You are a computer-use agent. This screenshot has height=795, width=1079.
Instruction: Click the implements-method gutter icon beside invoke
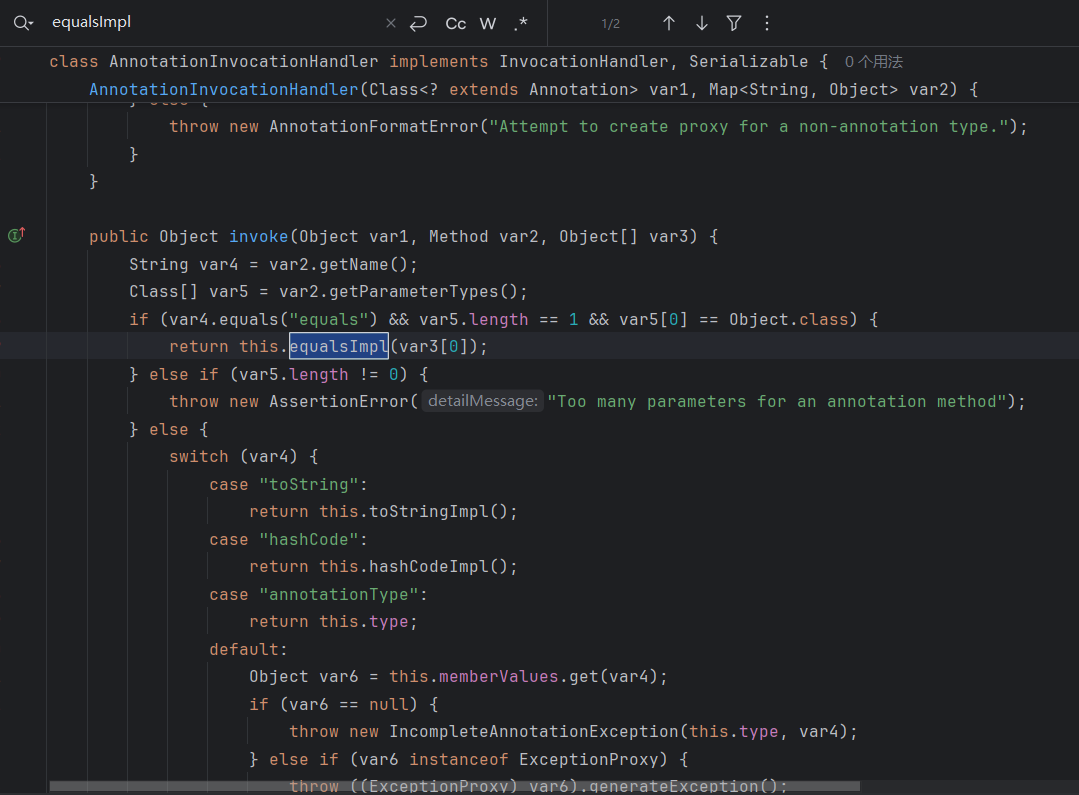coord(16,236)
